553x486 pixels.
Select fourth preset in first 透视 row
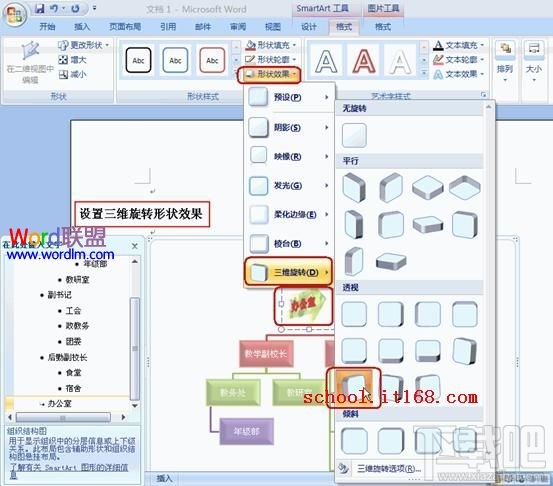(465, 314)
